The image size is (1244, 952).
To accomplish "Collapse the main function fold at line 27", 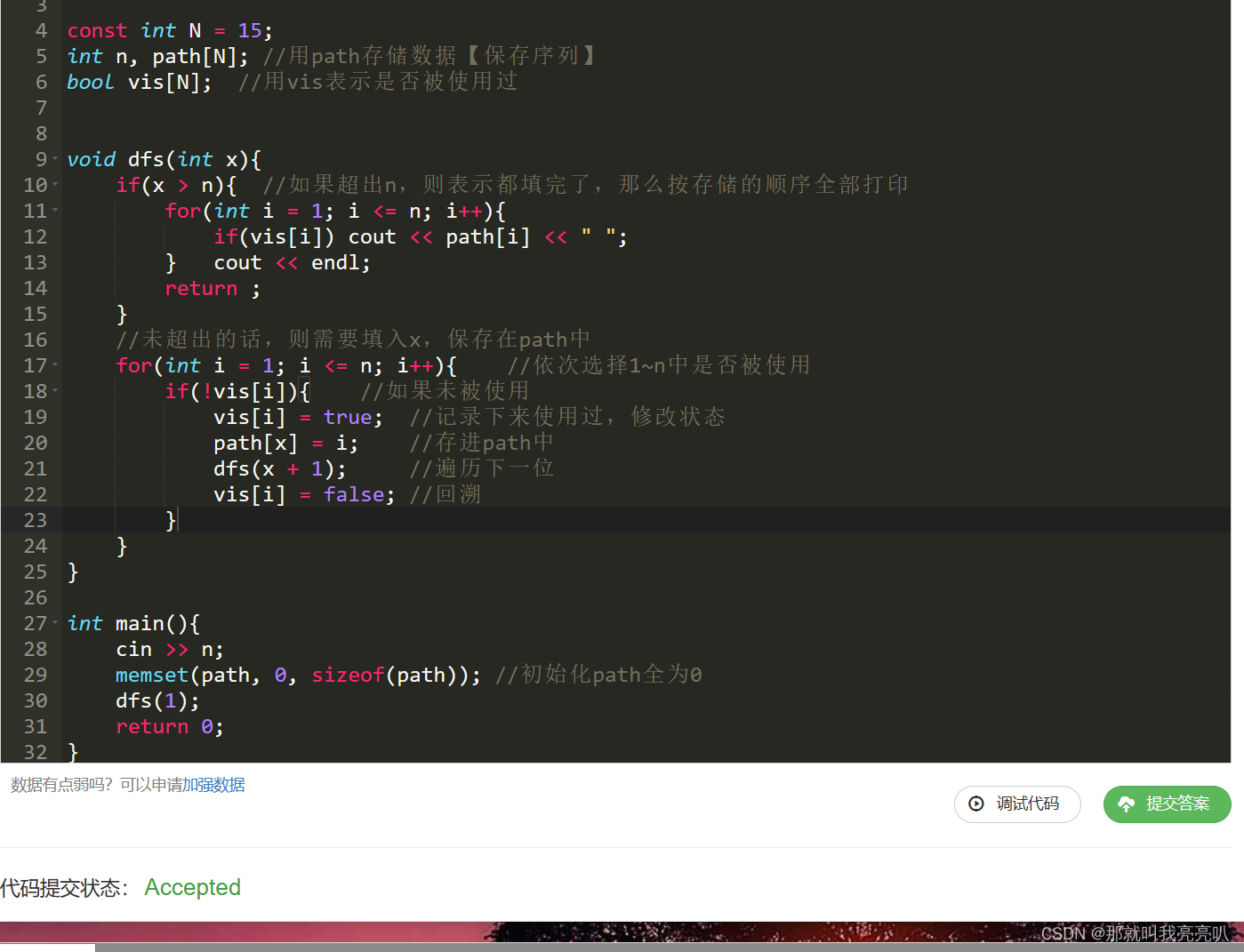I will point(55,623).
